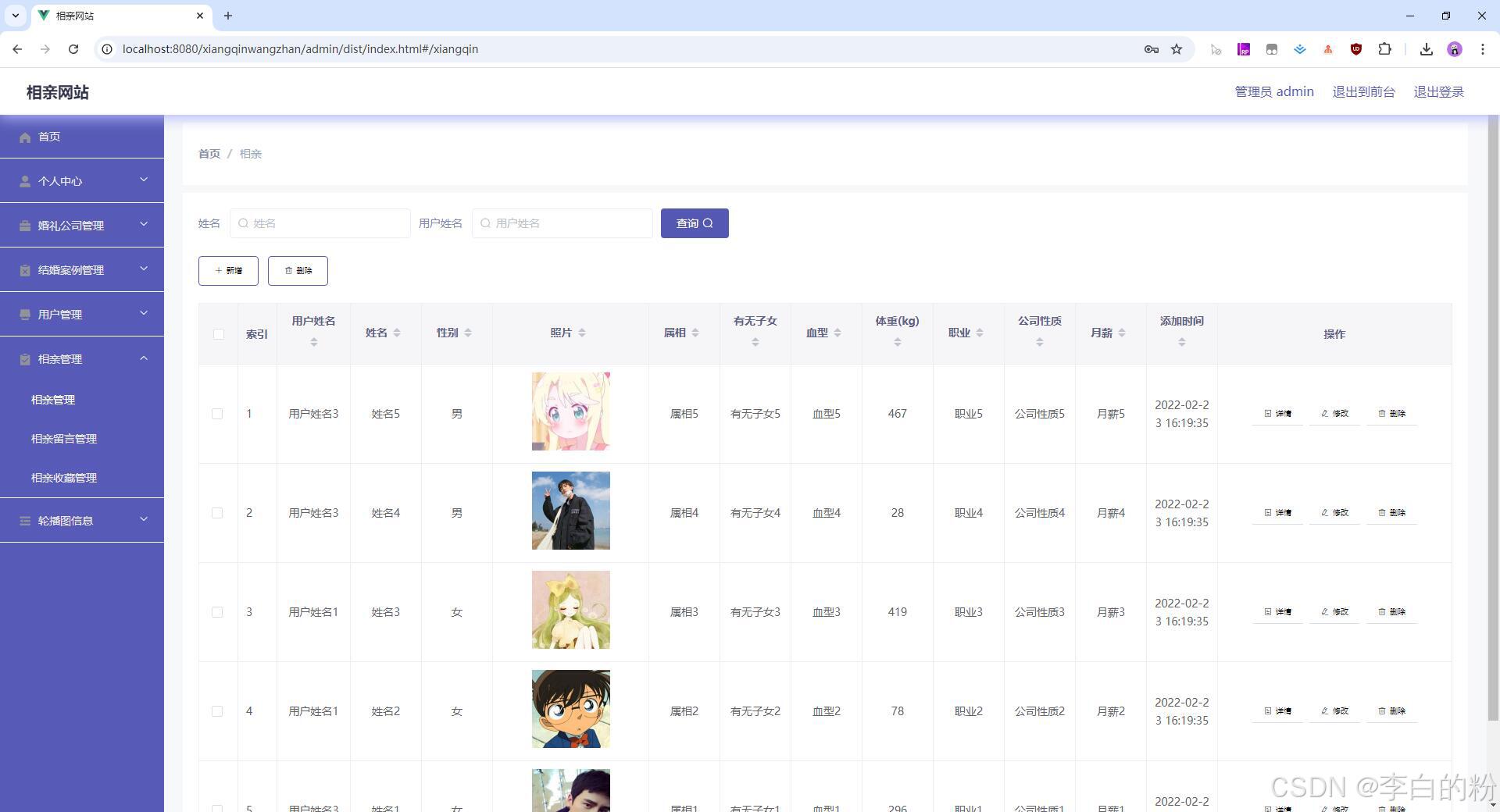The height and width of the screenshot is (812, 1500).
Task: Open the browser extensions puzzle icon
Action: pyautogui.click(x=1384, y=49)
